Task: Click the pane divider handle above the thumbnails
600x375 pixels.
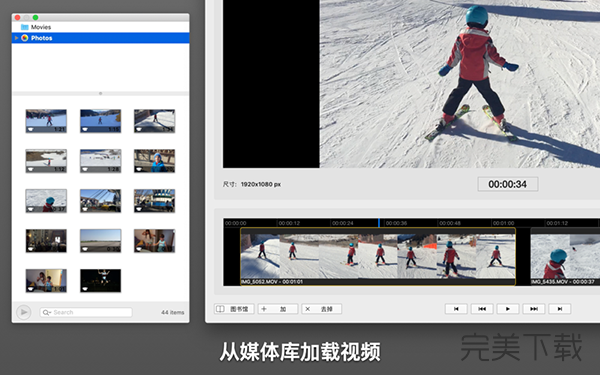Action: 101,93
